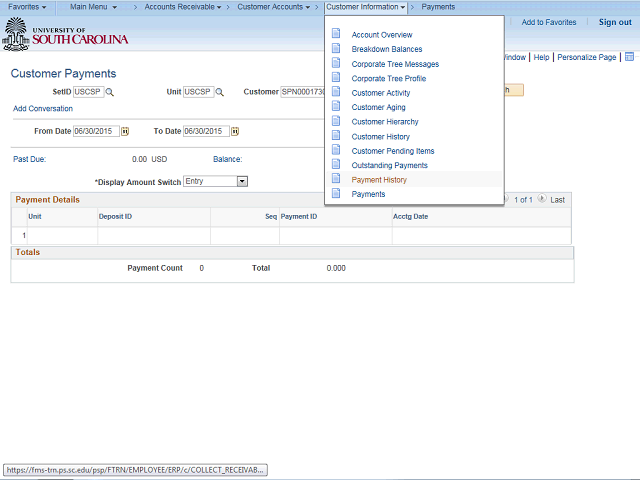Click into the SetID input field
The height and width of the screenshot is (480, 640).
pos(88,92)
